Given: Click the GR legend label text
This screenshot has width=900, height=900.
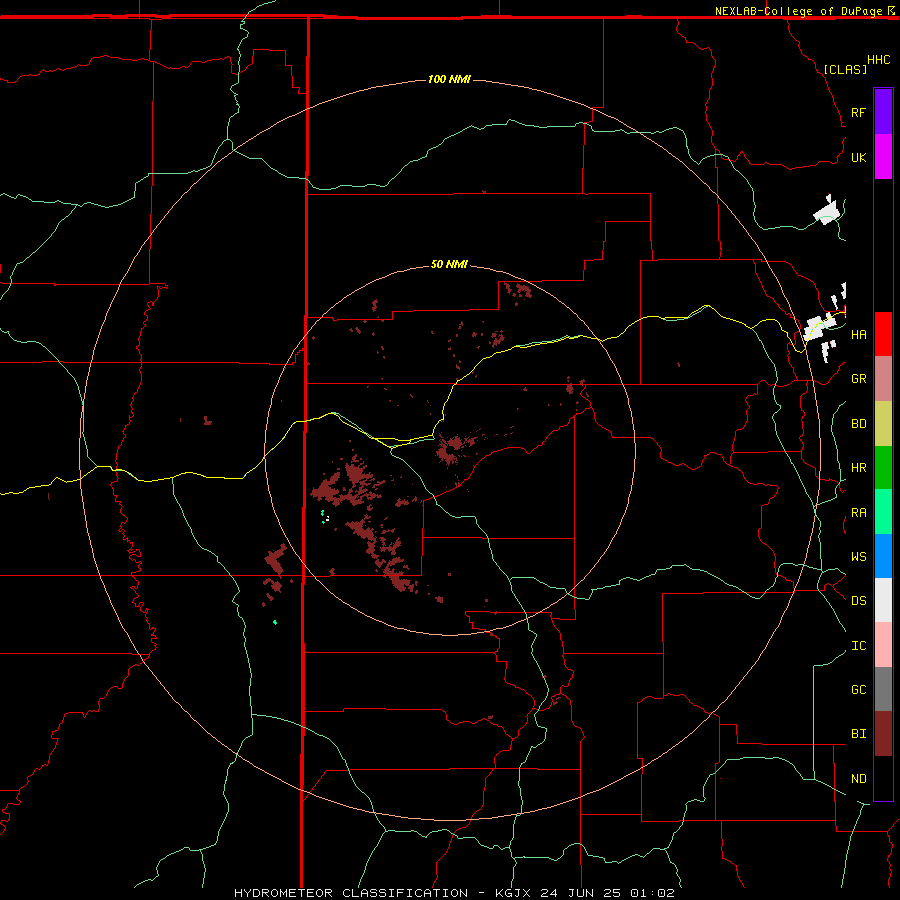Looking at the screenshot, I should point(858,379).
